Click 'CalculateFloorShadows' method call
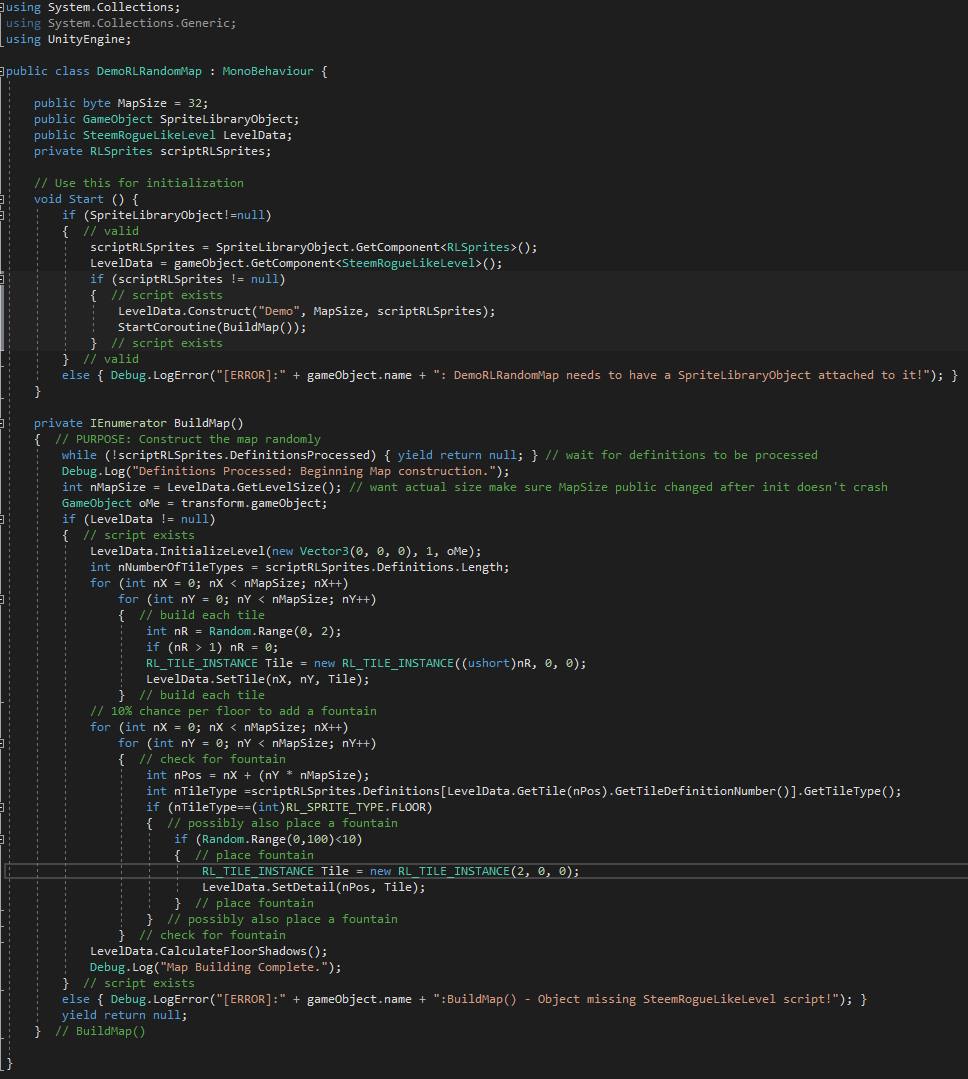Viewport: 968px width, 1079px height. click(233, 951)
